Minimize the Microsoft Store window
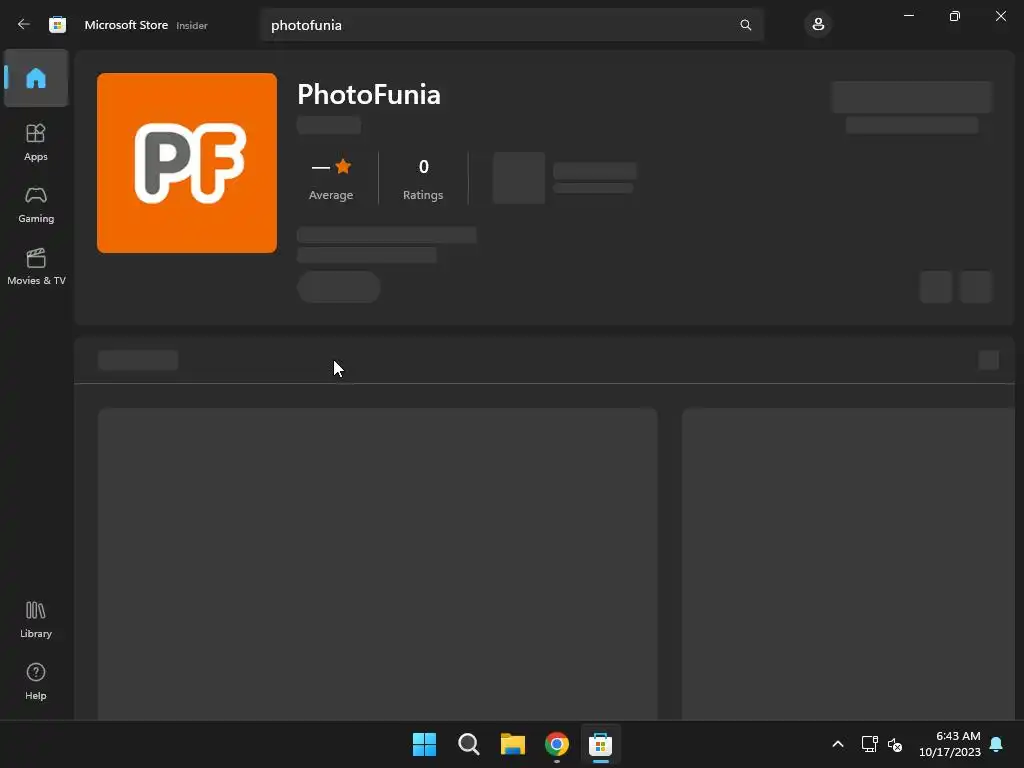Viewport: 1024px width, 768px height. click(908, 16)
